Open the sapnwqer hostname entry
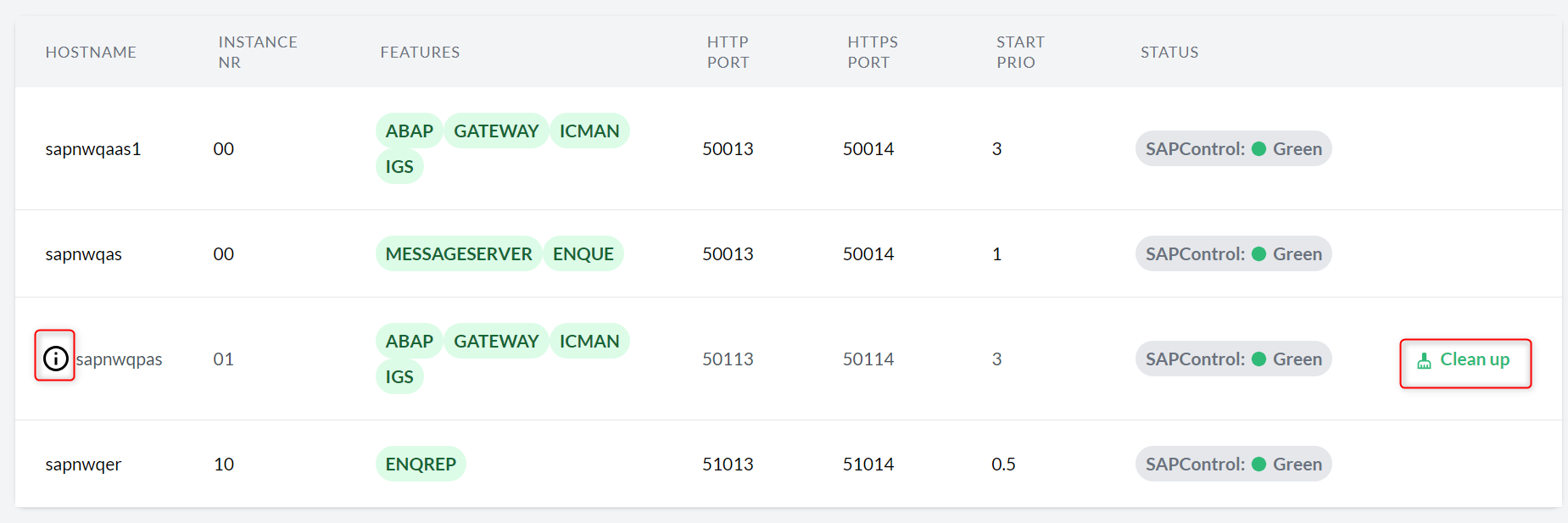This screenshot has width=1568, height=523. coord(83,465)
